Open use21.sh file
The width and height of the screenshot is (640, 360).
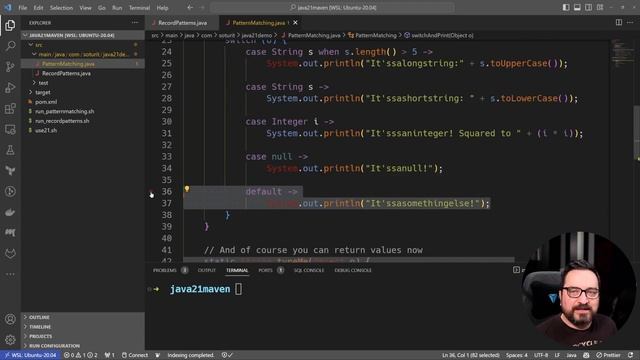coord(83,131)
